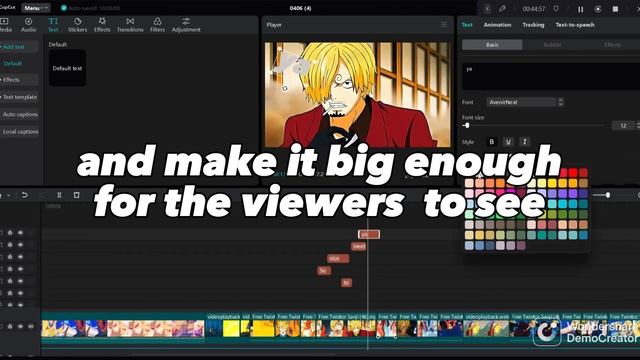
Task: Pick the first light-blue swatch in bottom row
Action: 469,245
